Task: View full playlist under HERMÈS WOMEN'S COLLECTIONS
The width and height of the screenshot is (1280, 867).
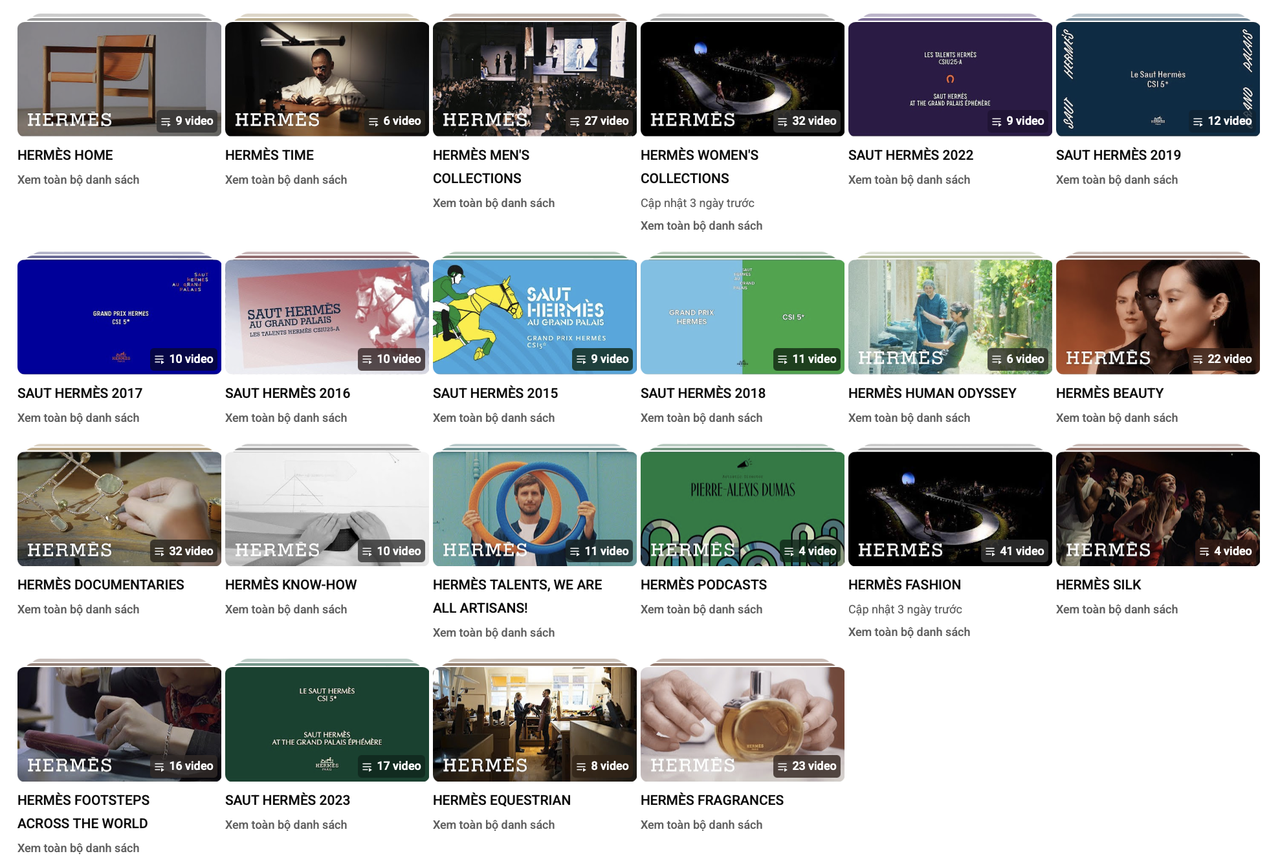Action: 702,226
